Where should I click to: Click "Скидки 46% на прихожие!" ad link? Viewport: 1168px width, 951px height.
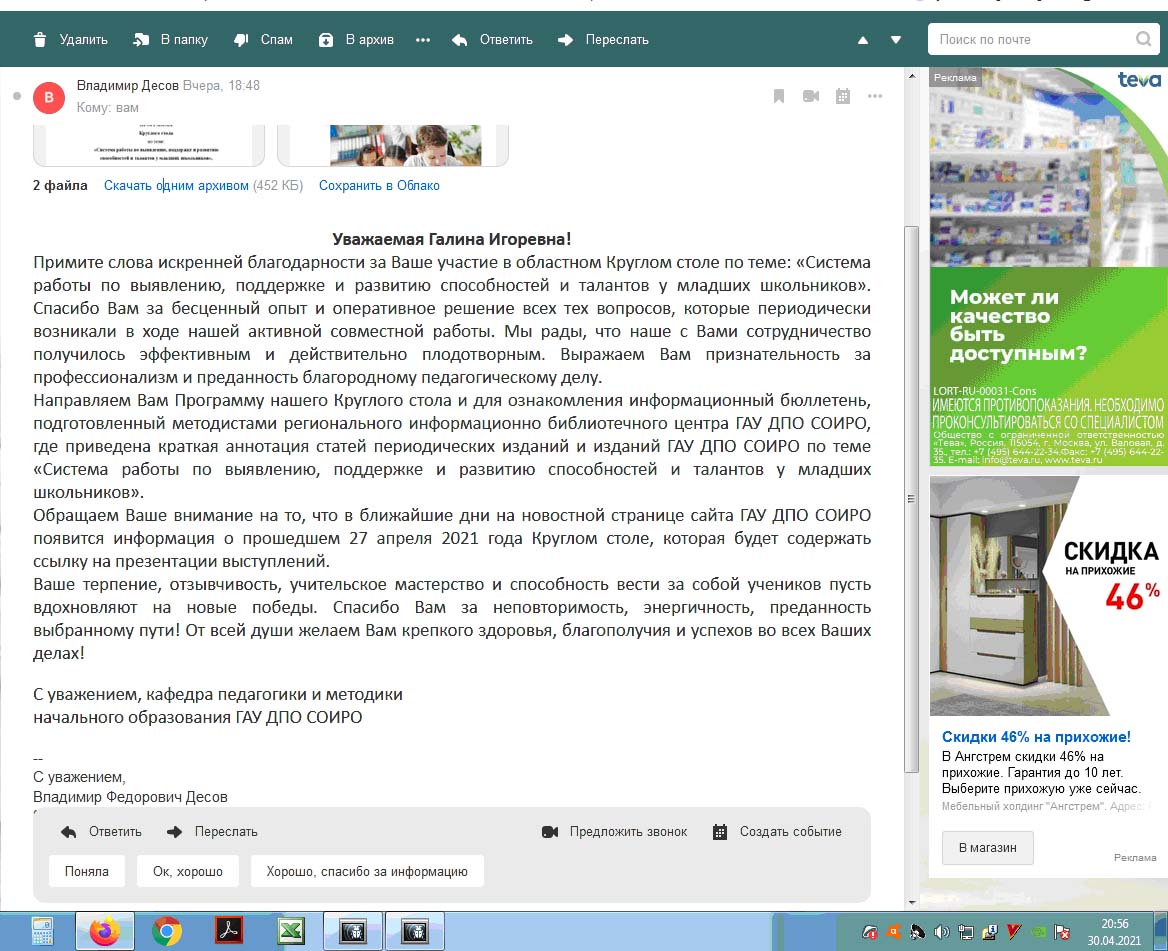click(1036, 737)
